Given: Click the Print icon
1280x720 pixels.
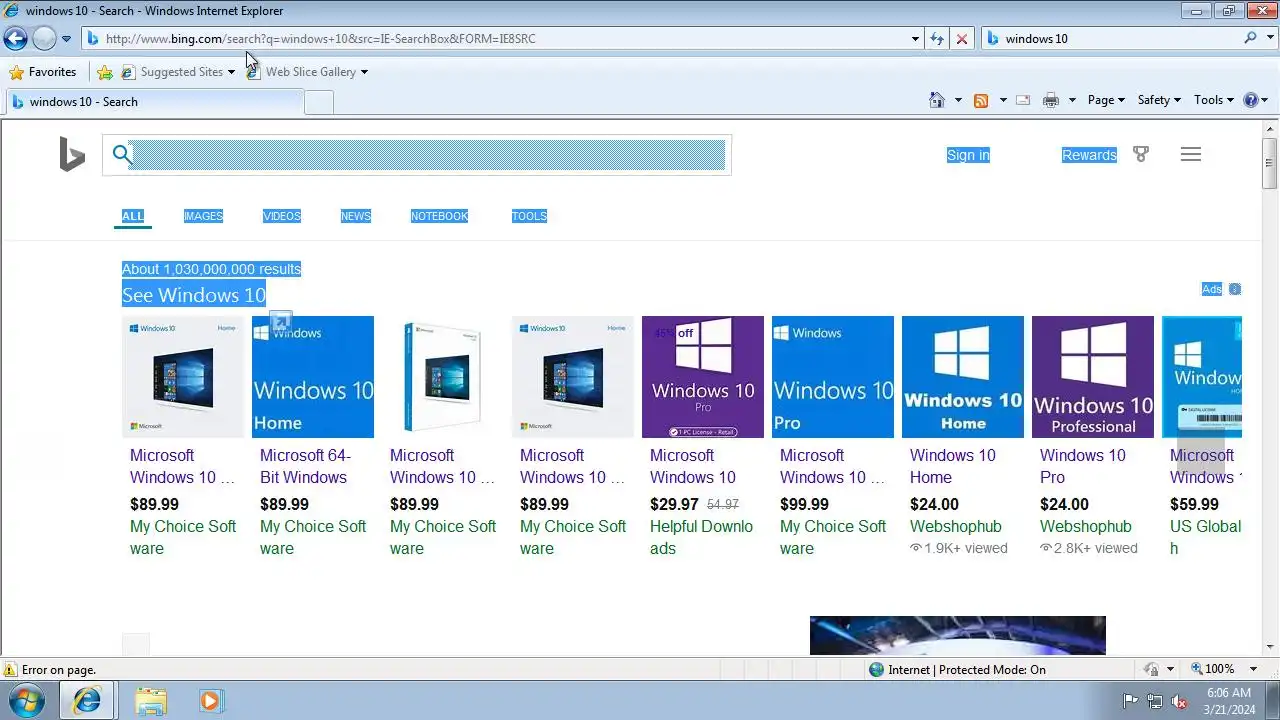Looking at the screenshot, I should point(1051,100).
